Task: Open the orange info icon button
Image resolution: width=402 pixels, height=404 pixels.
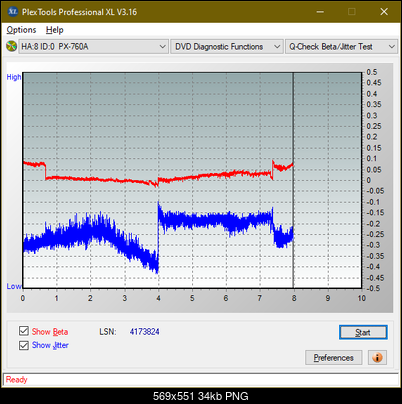Action: pos(377,358)
